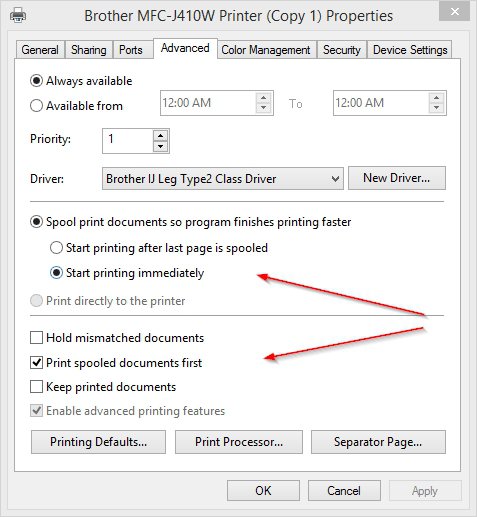Select Start printing after last page is spooled
This screenshot has height=517, width=477.
click(x=56, y=248)
